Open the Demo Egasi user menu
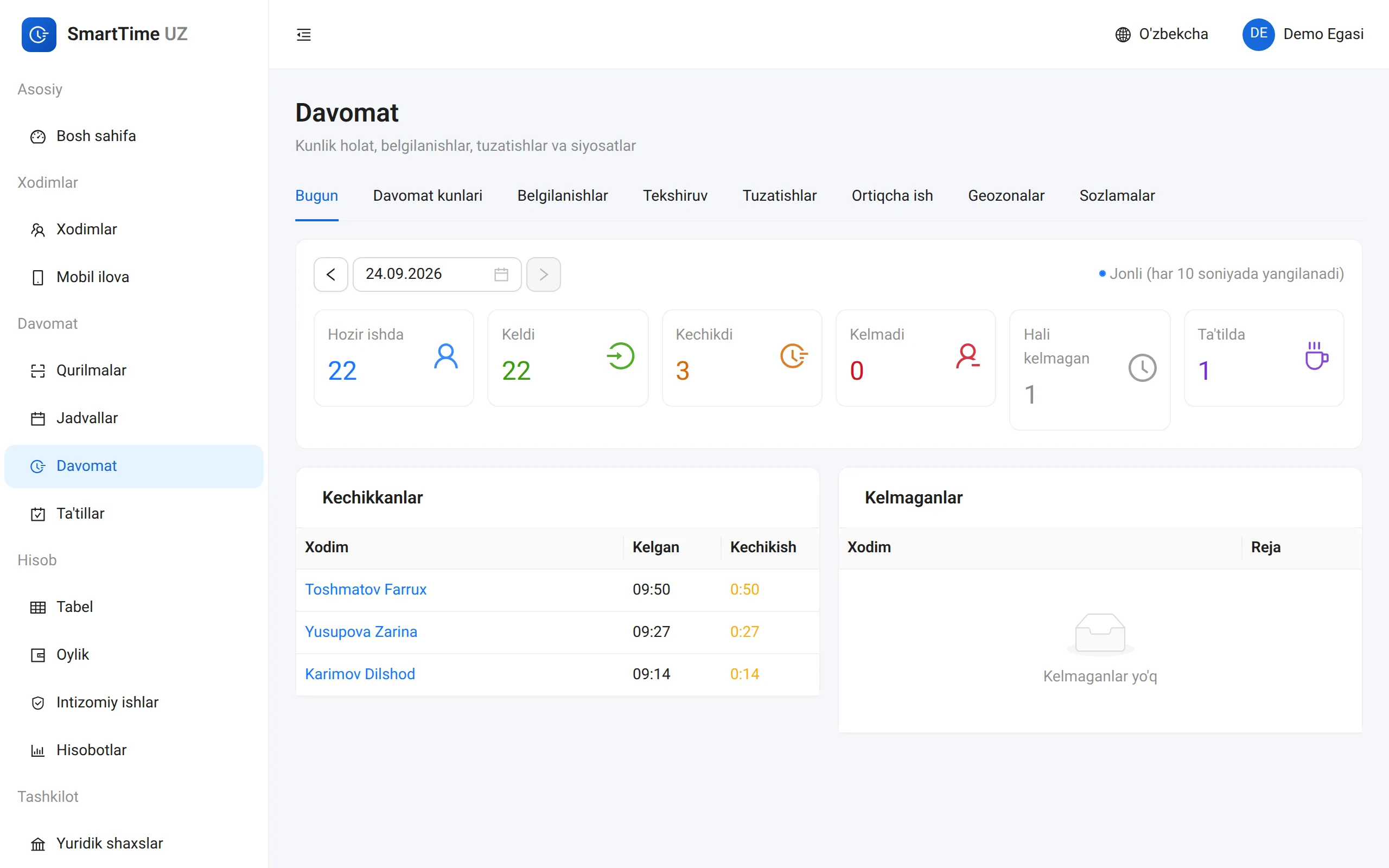The image size is (1389, 868). coord(1303,34)
